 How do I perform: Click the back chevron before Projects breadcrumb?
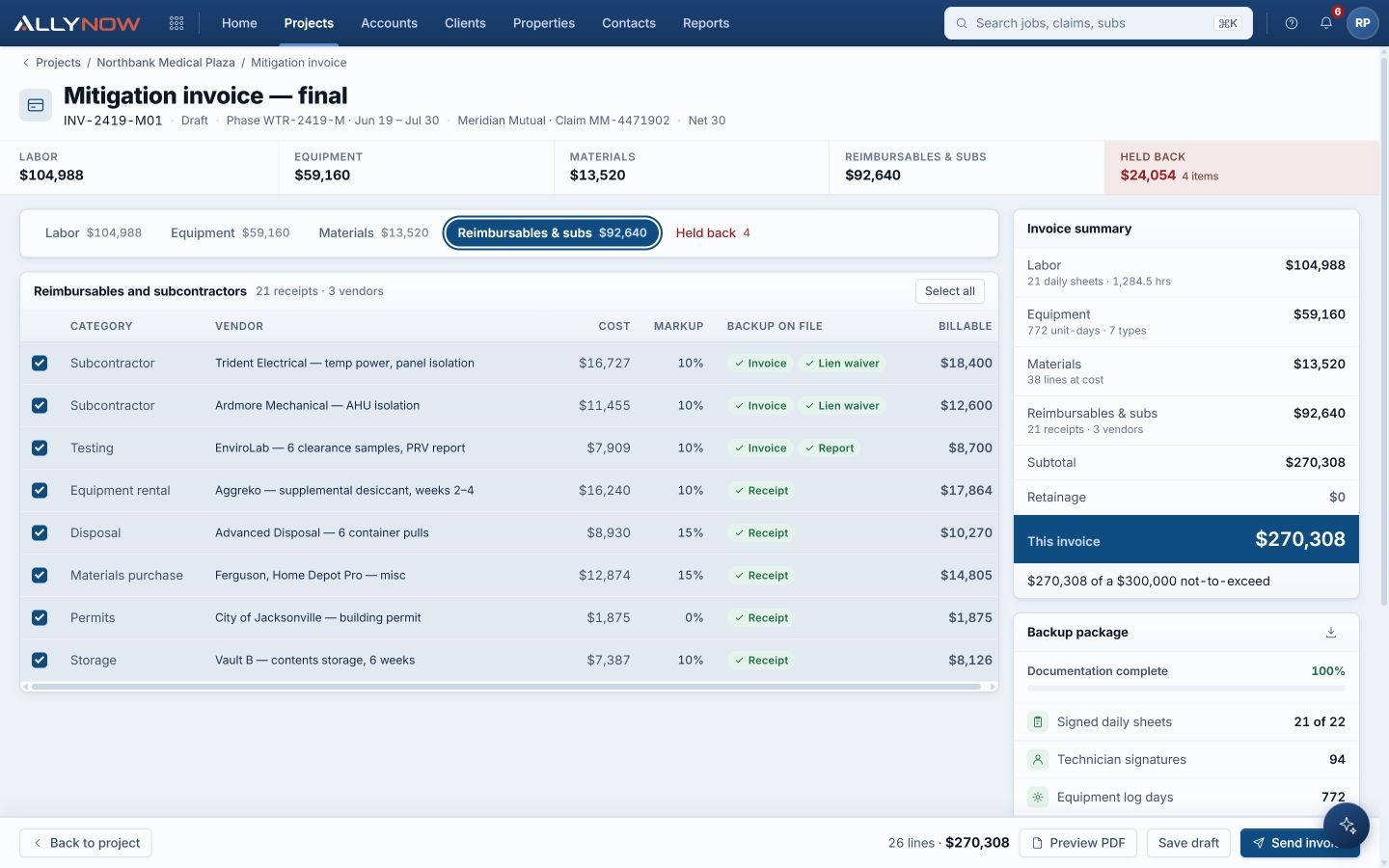26,63
